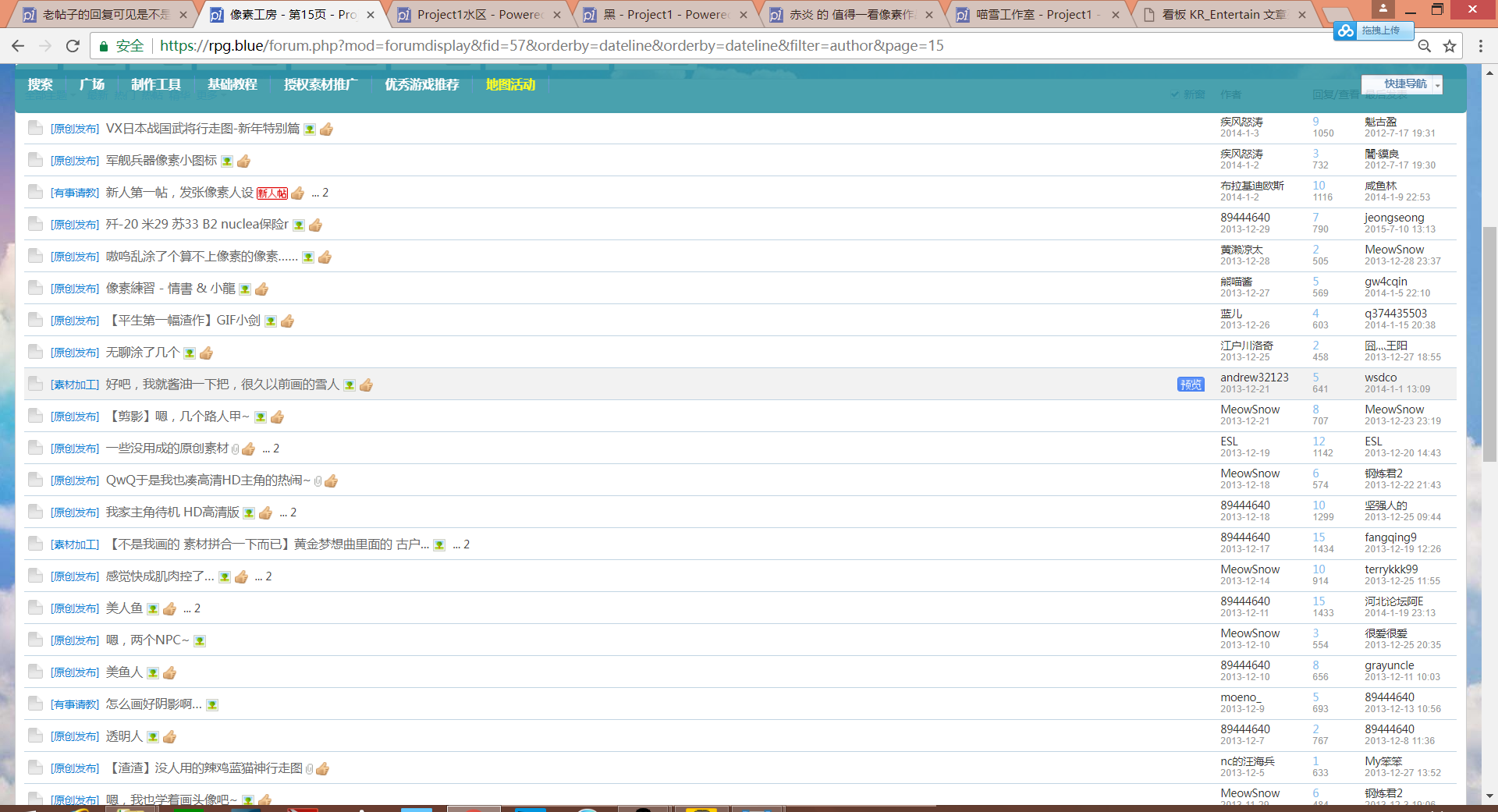Image resolution: width=1498 pixels, height=812 pixels.
Task: Open thread 歼-20 米29 苏33 B2 nuclea保险
Action: click(197, 225)
